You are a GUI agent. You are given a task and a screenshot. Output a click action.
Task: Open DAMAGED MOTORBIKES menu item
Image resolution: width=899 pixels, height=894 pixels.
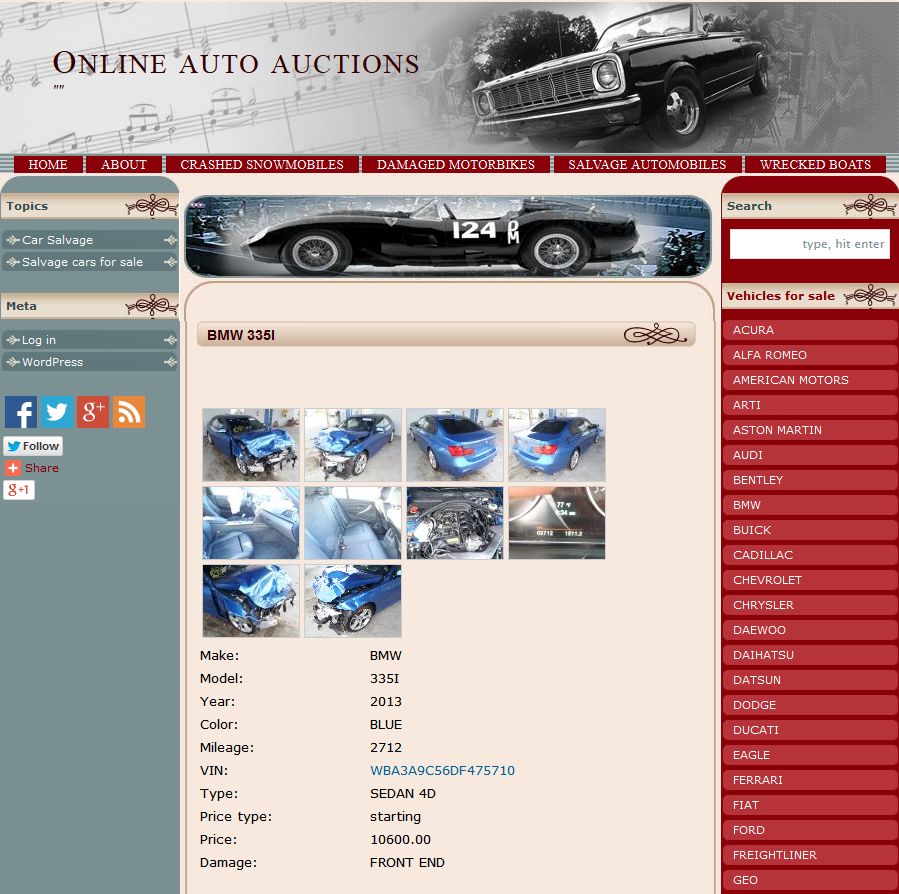click(456, 165)
